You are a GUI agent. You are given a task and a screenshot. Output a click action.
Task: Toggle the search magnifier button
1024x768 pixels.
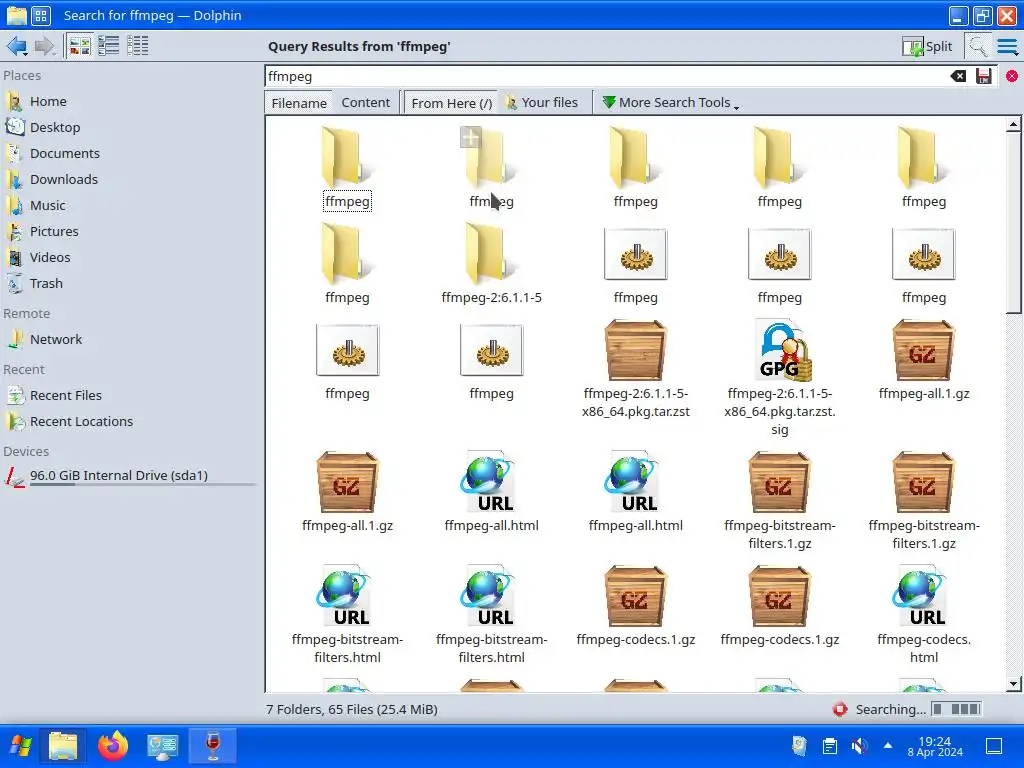pos(978,46)
